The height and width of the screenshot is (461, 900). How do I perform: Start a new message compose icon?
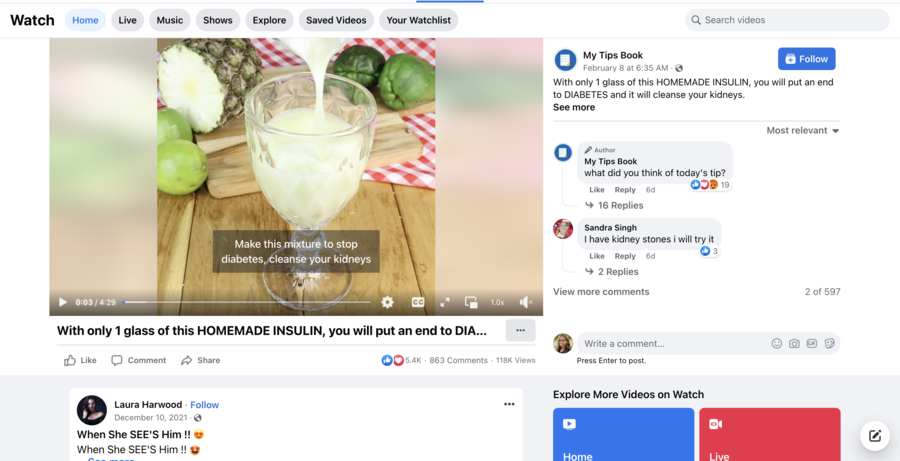[x=874, y=436]
